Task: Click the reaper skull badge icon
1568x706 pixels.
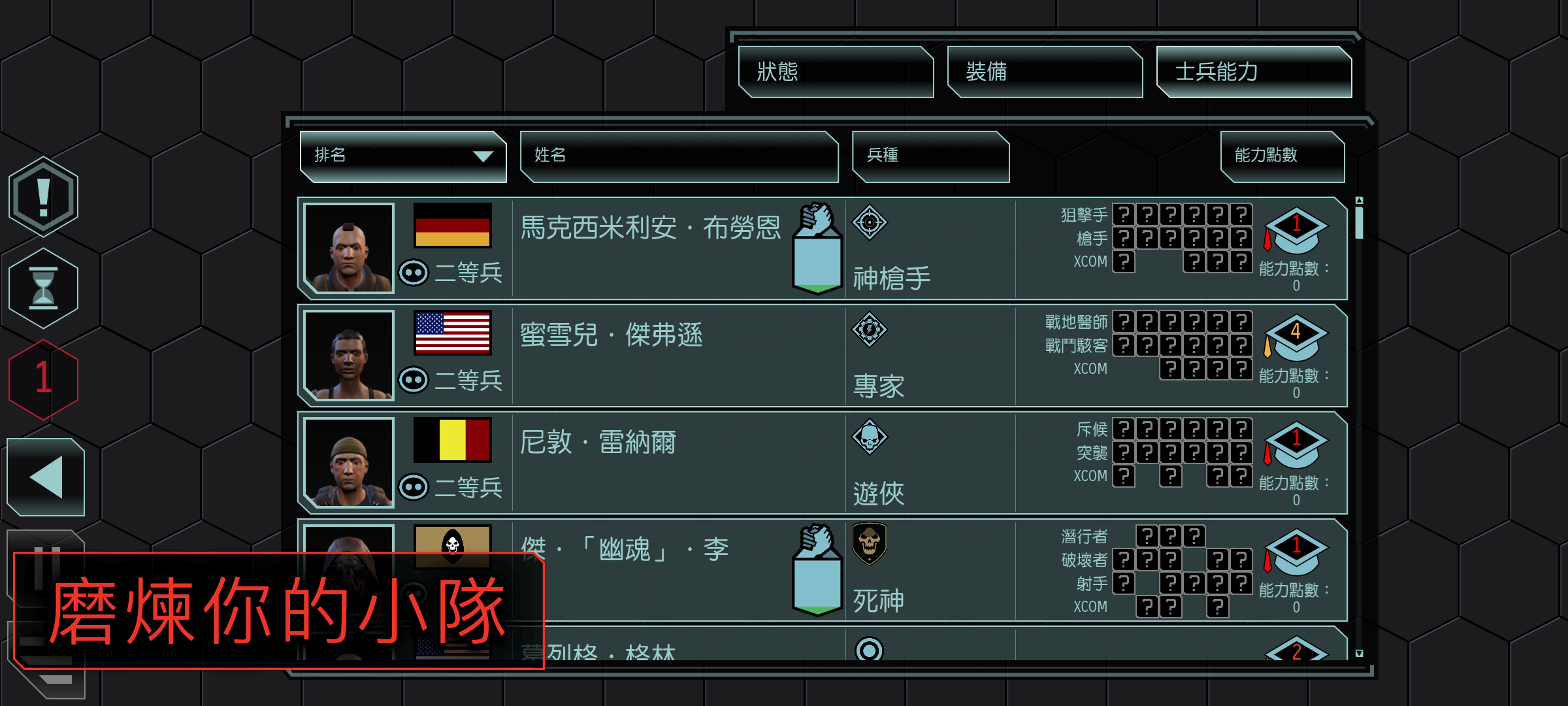Action: point(870,543)
